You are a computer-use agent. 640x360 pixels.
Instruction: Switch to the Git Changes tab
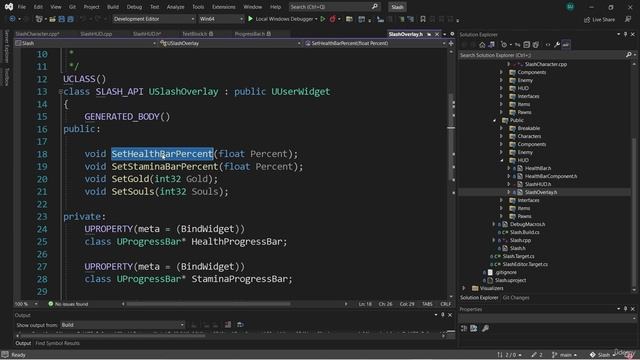click(516, 298)
